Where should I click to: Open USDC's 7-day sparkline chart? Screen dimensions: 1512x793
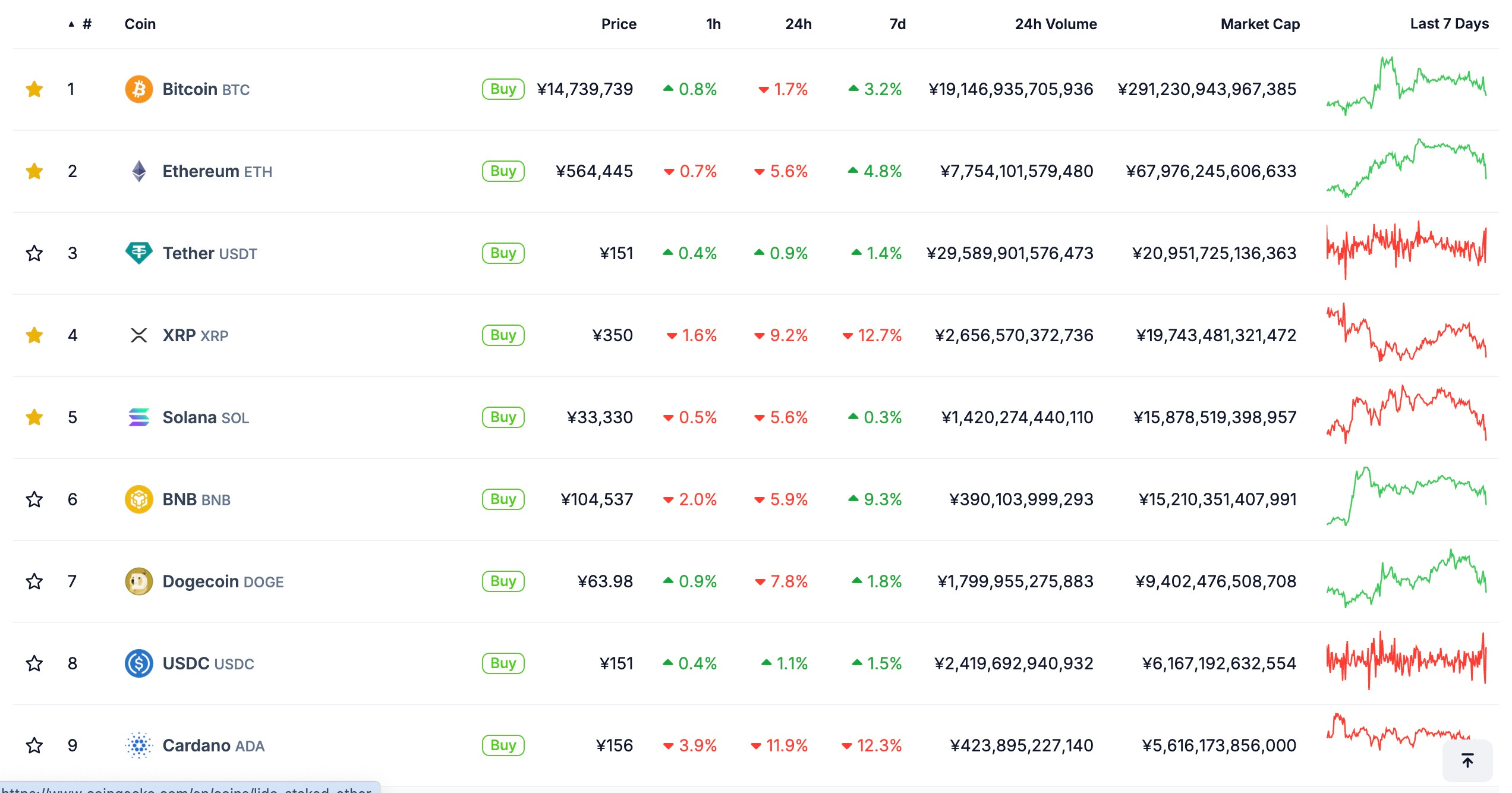pos(1406,660)
